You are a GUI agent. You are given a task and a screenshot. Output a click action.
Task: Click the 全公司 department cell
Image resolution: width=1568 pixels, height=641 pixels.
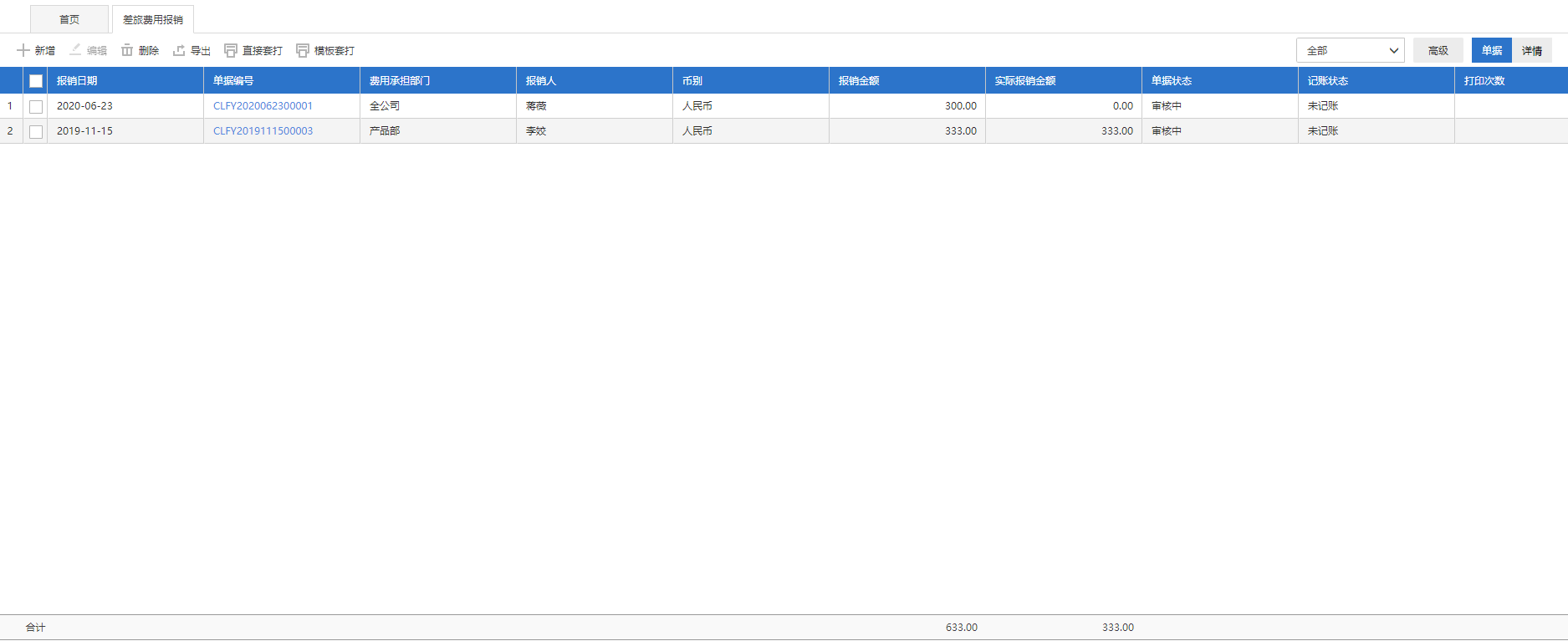coord(438,106)
